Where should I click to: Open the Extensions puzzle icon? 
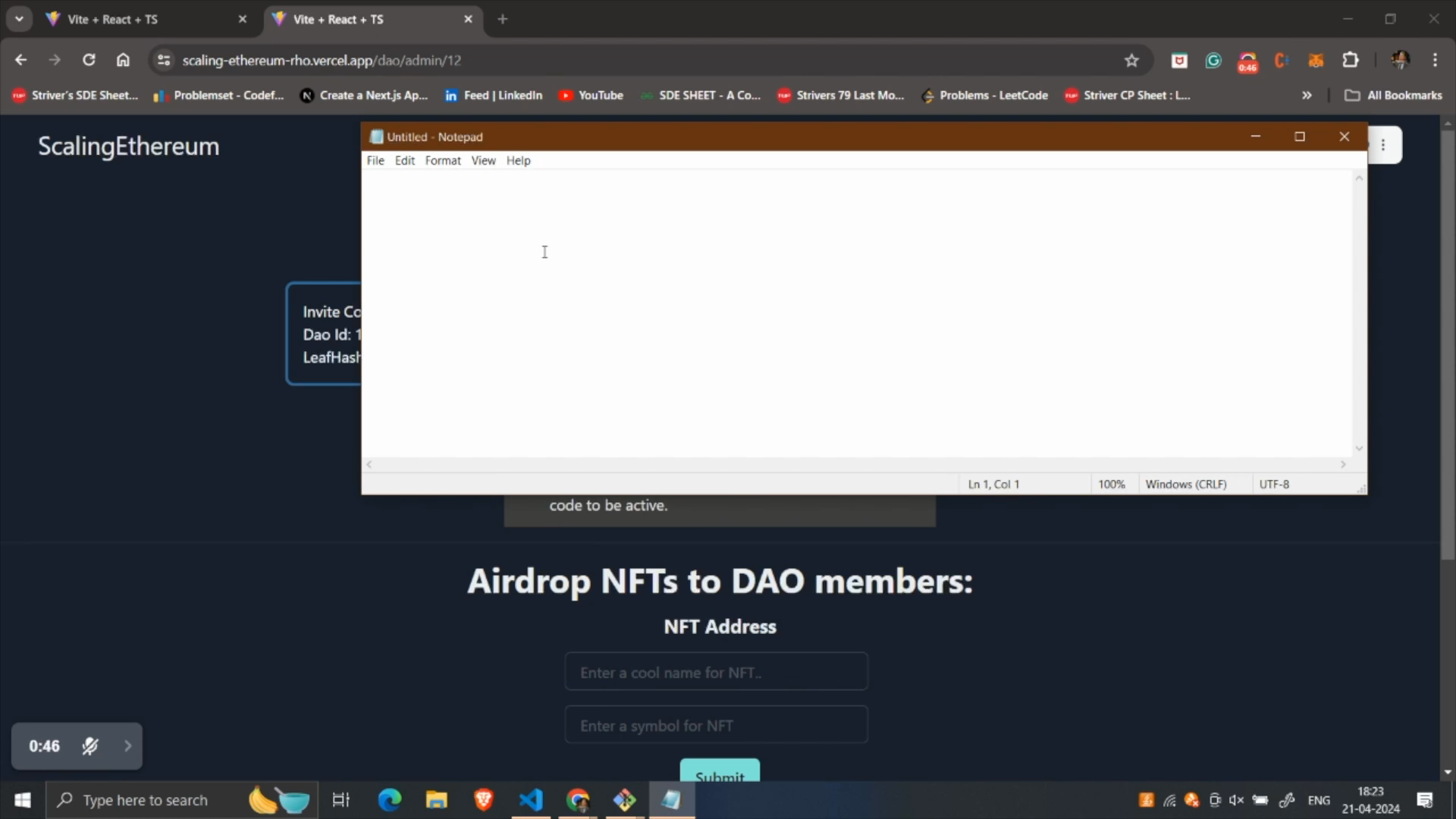click(x=1351, y=60)
